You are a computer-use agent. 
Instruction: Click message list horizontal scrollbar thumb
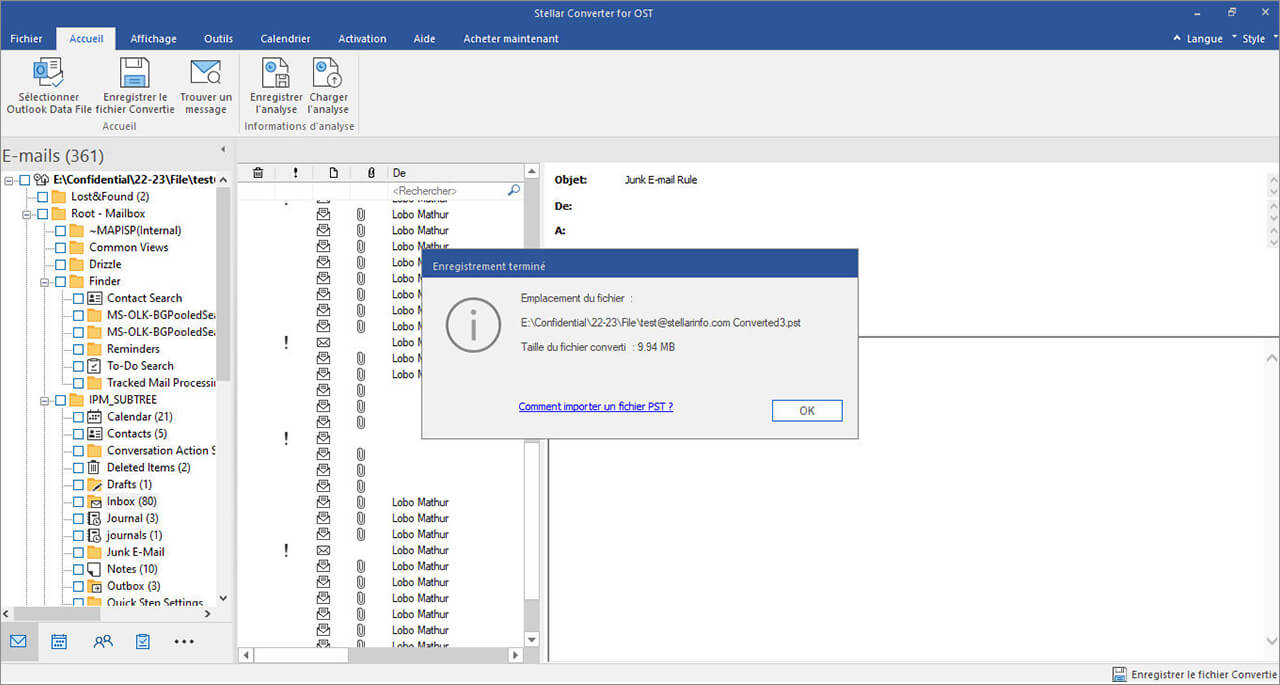(x=300, y=655)
